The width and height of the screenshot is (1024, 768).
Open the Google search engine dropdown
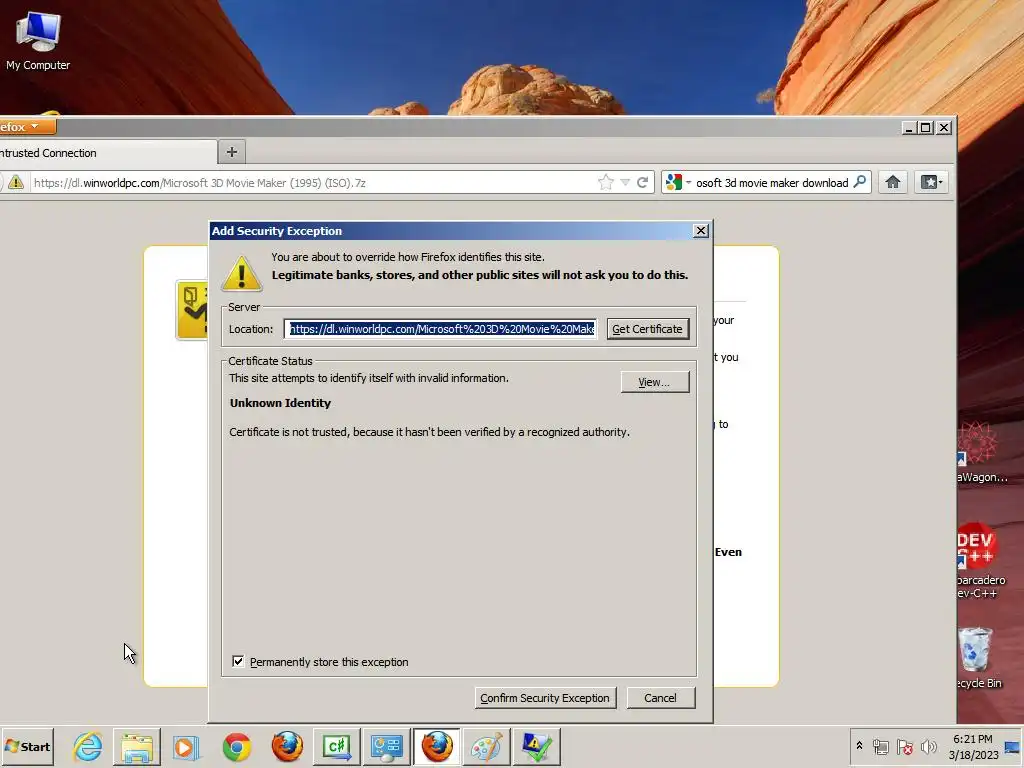[x=678, y=183]
